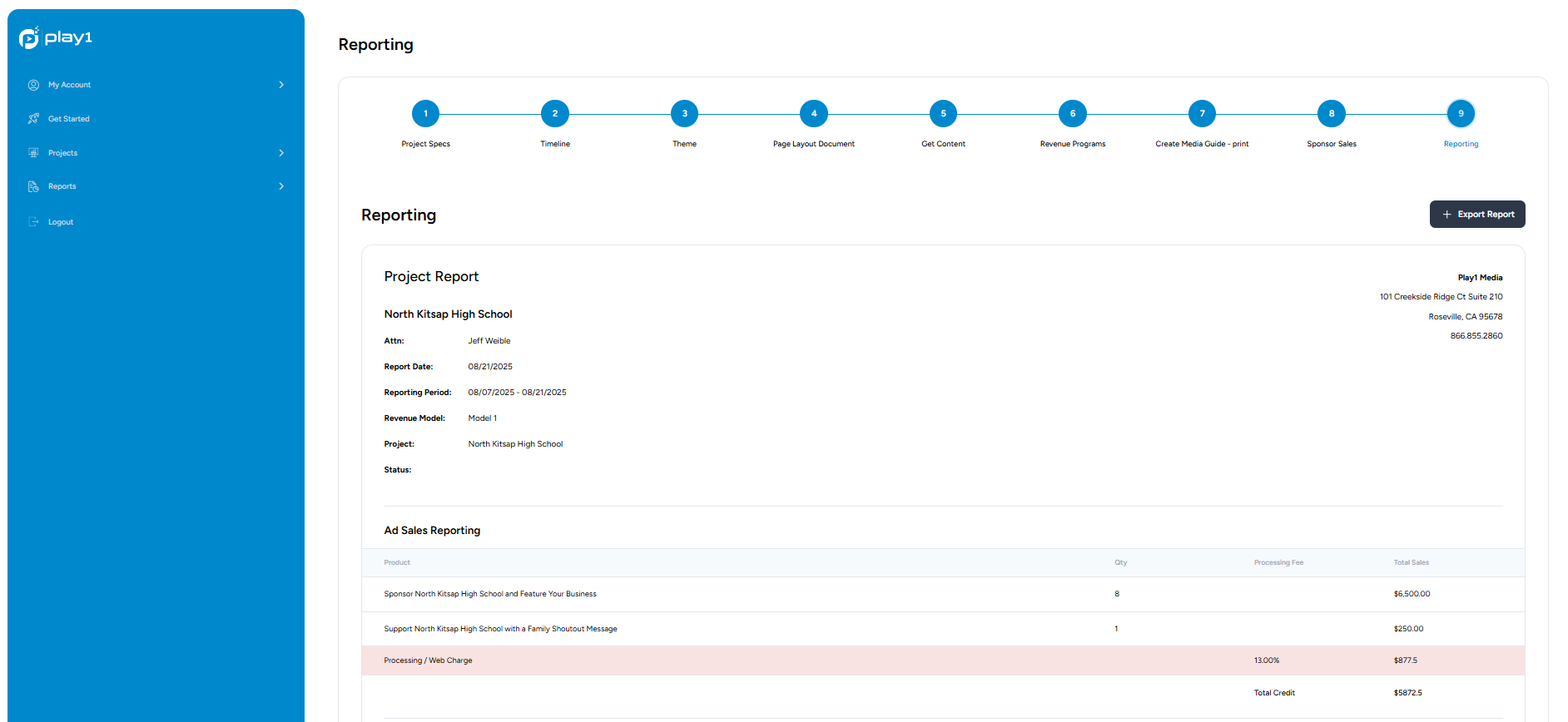Click the Model 1 revenue model value
The image size is (1568, 722).
click(x=483, y=418)
